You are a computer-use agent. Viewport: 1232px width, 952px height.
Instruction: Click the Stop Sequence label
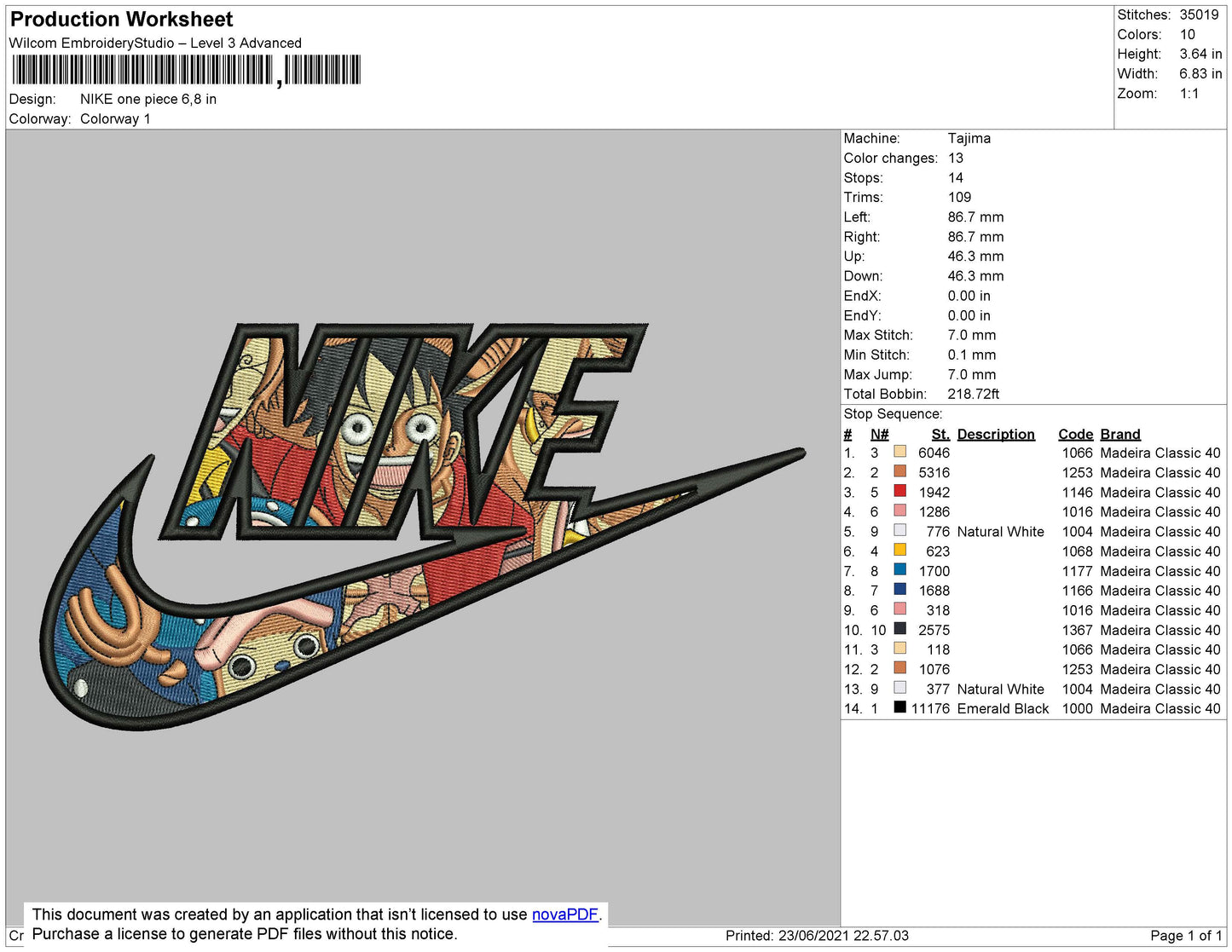point(893,413)
